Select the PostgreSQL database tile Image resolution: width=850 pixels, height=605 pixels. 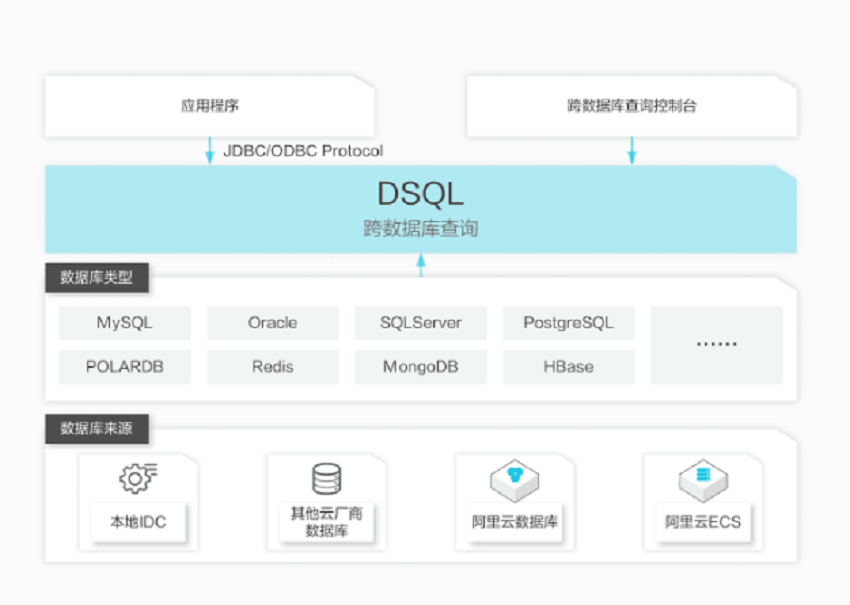tap(569, 323)
